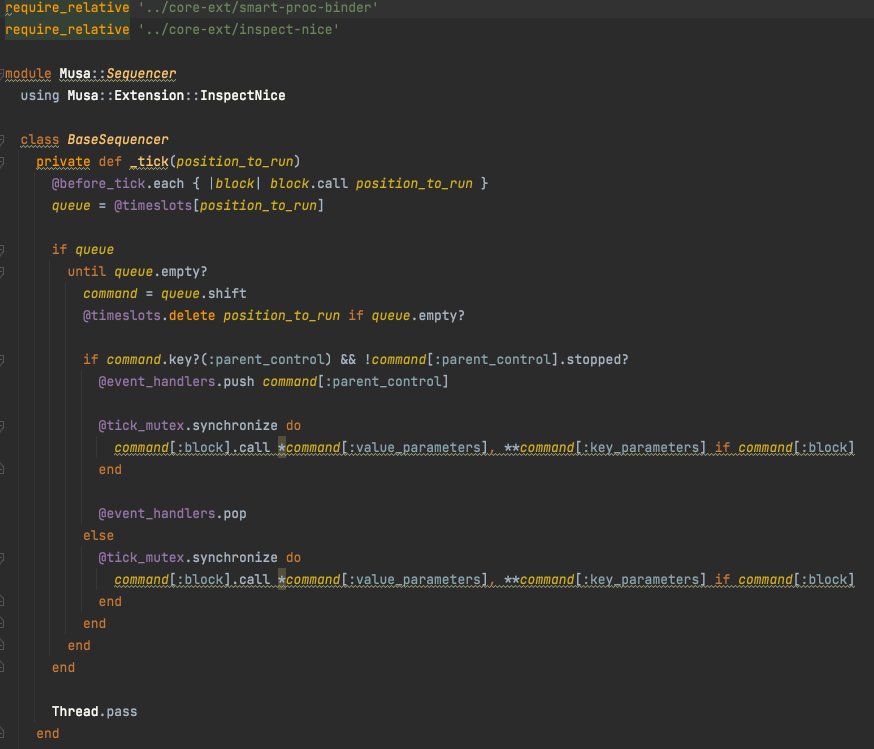
Task: Collapse the module Musa::Sequencer fold arrow
Action: click(x=5, y=73)
